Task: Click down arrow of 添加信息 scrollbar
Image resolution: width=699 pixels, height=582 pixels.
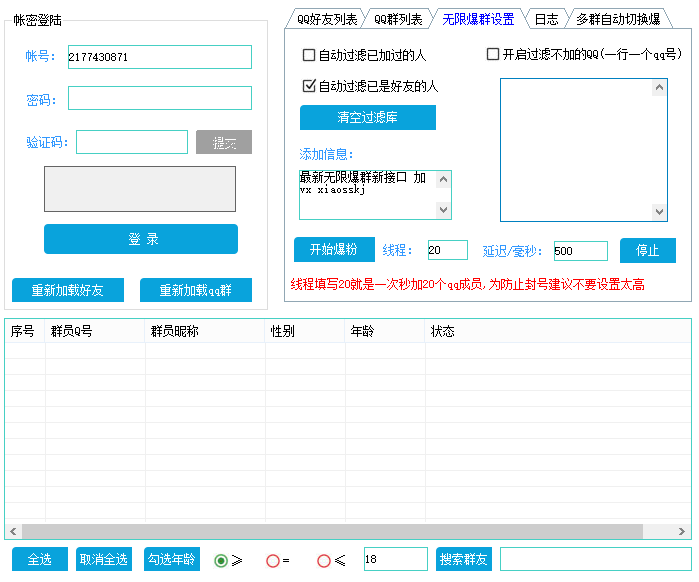Action: [x=444, y=209]
